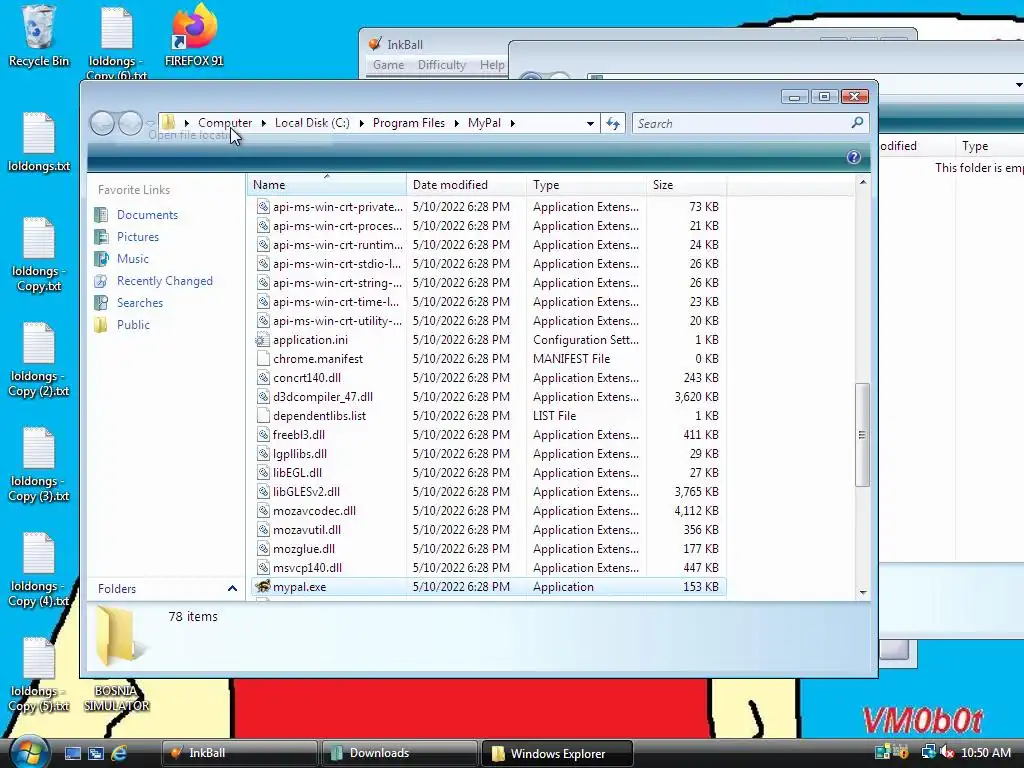Click the Explorer back navigation button

tap(102, 123)
